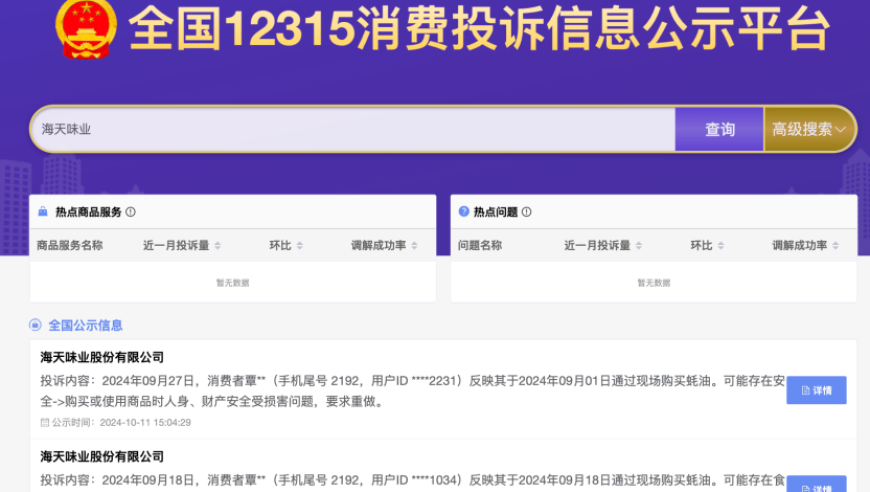
Task: Click the 问题名称 column header
Action: tap(480, 246)
